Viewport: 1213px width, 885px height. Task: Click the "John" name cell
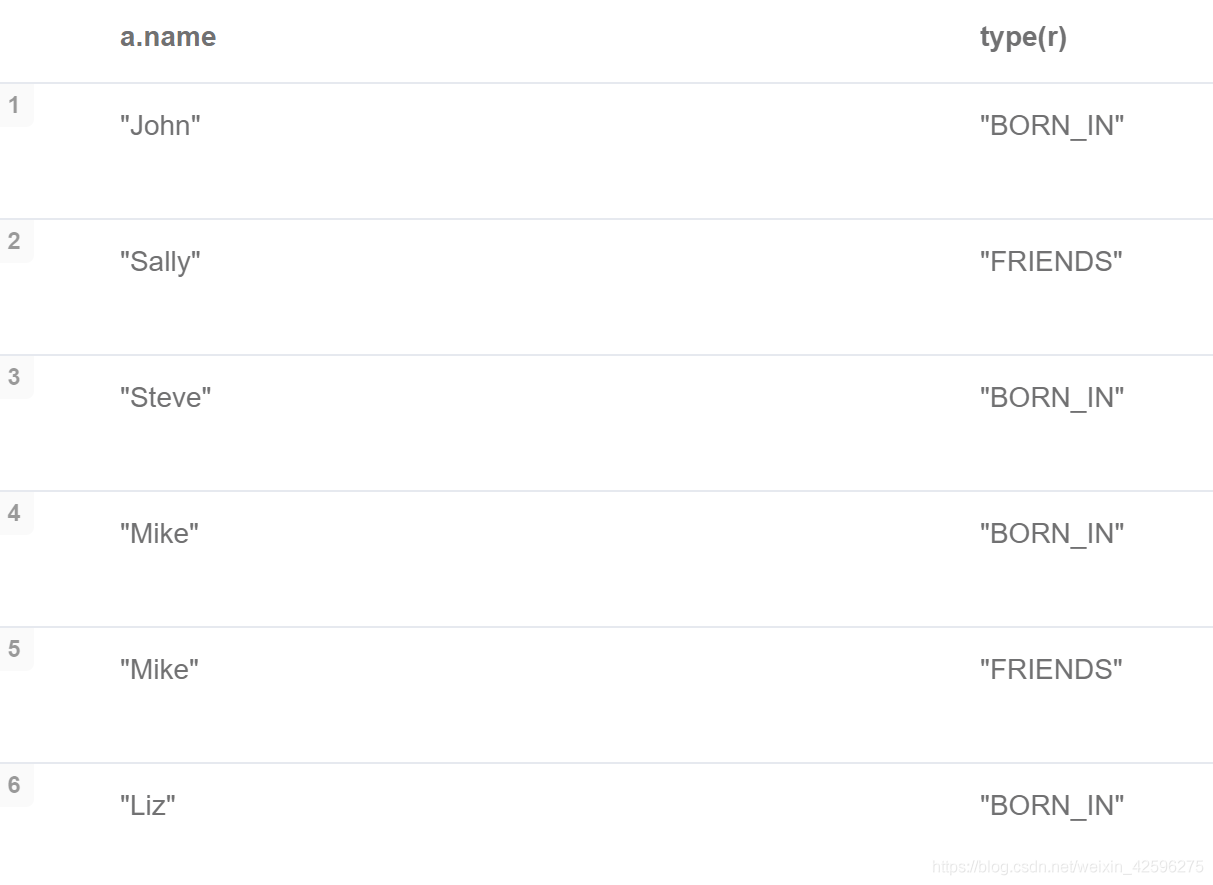click(160, 126)
